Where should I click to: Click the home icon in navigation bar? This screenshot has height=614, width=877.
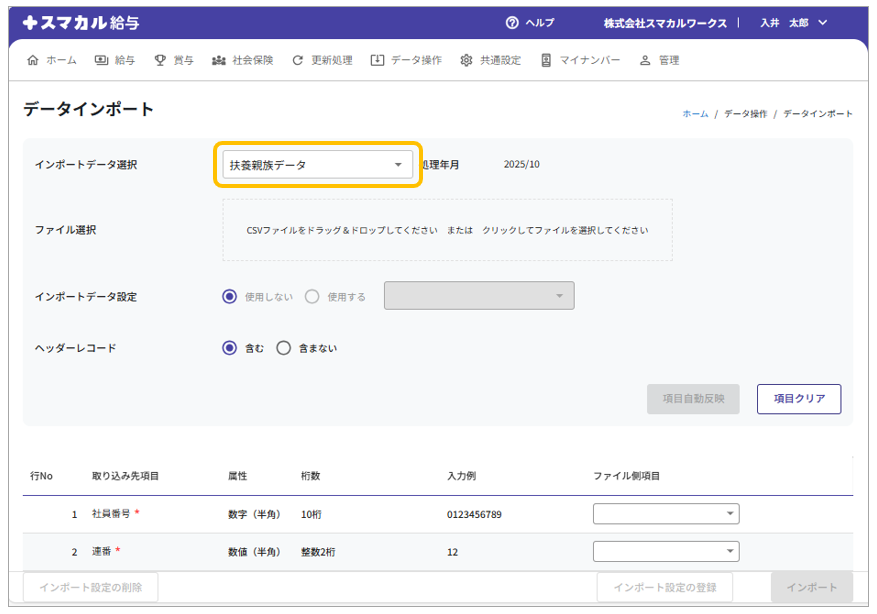point(33,60)
